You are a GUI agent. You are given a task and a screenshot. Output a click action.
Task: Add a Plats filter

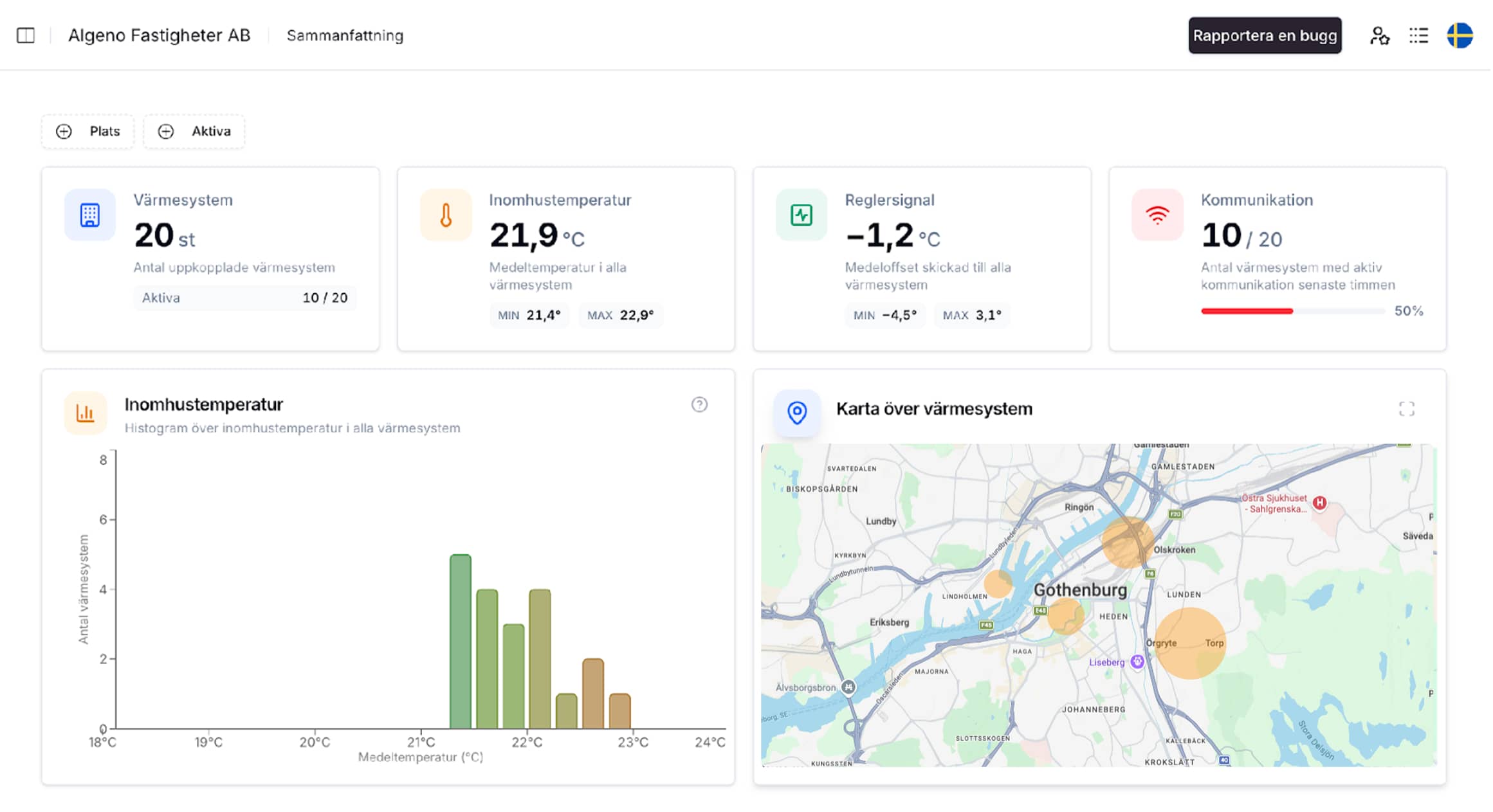pyautogui.click(x=88, y=131)
